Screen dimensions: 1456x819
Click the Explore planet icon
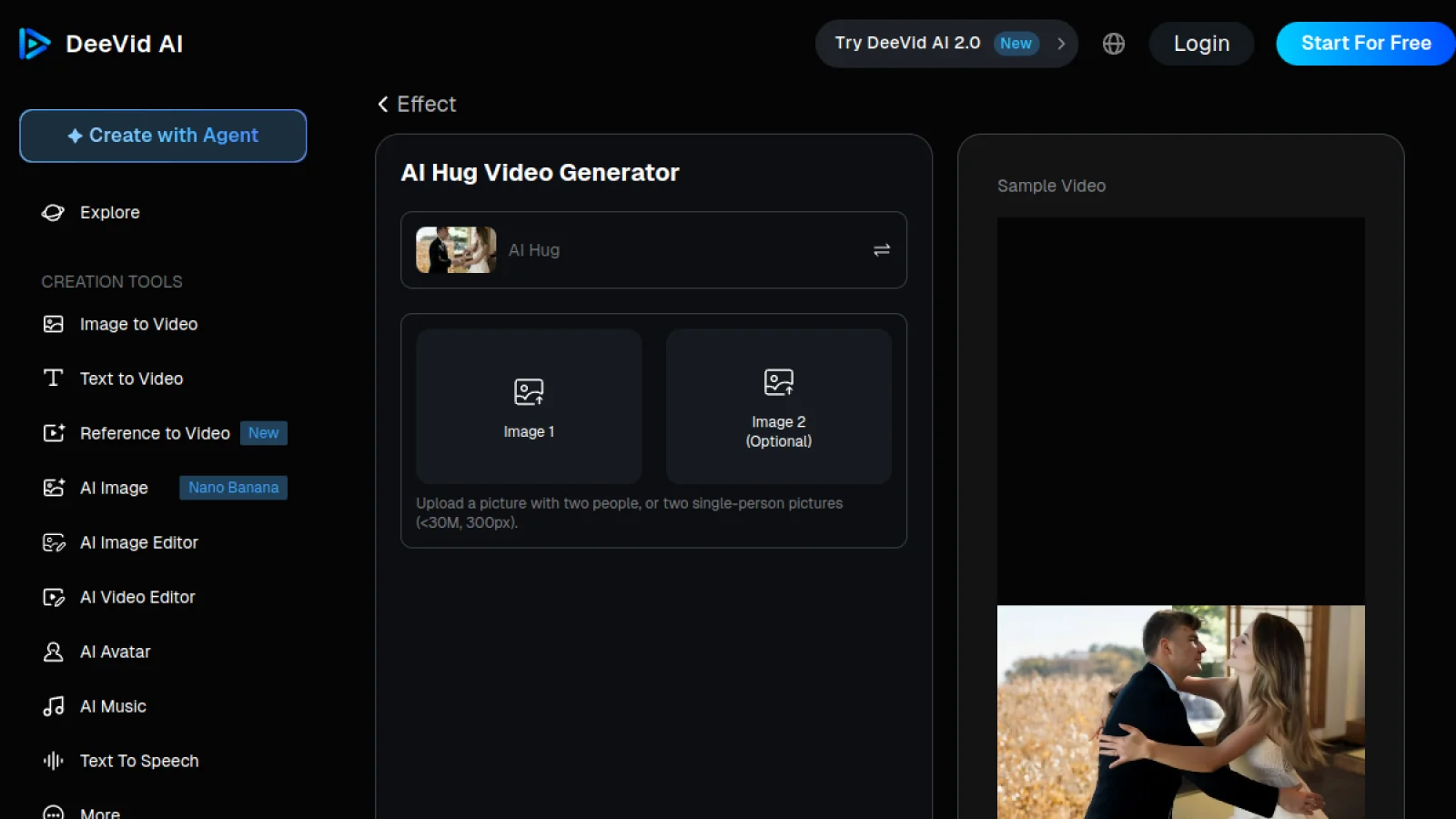[x=53, y=212]
